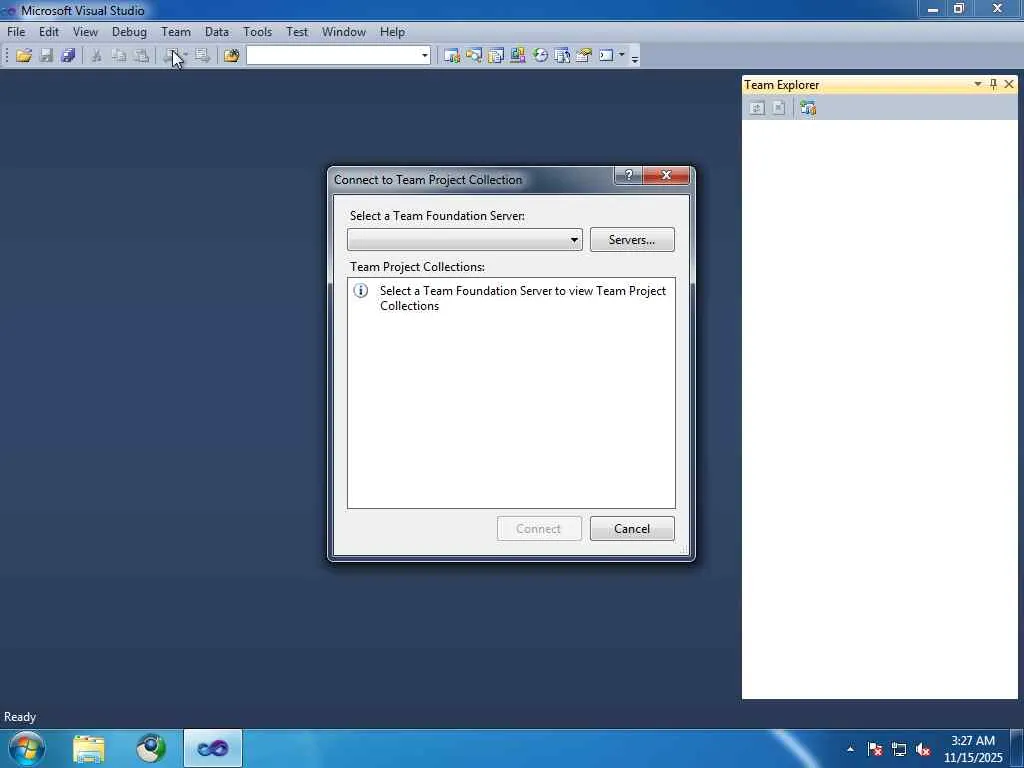This screenshot has width=1024, height=768.
Task: Click inside the find combo box text field
Action: pyautogui.click(x=333, y=56)
